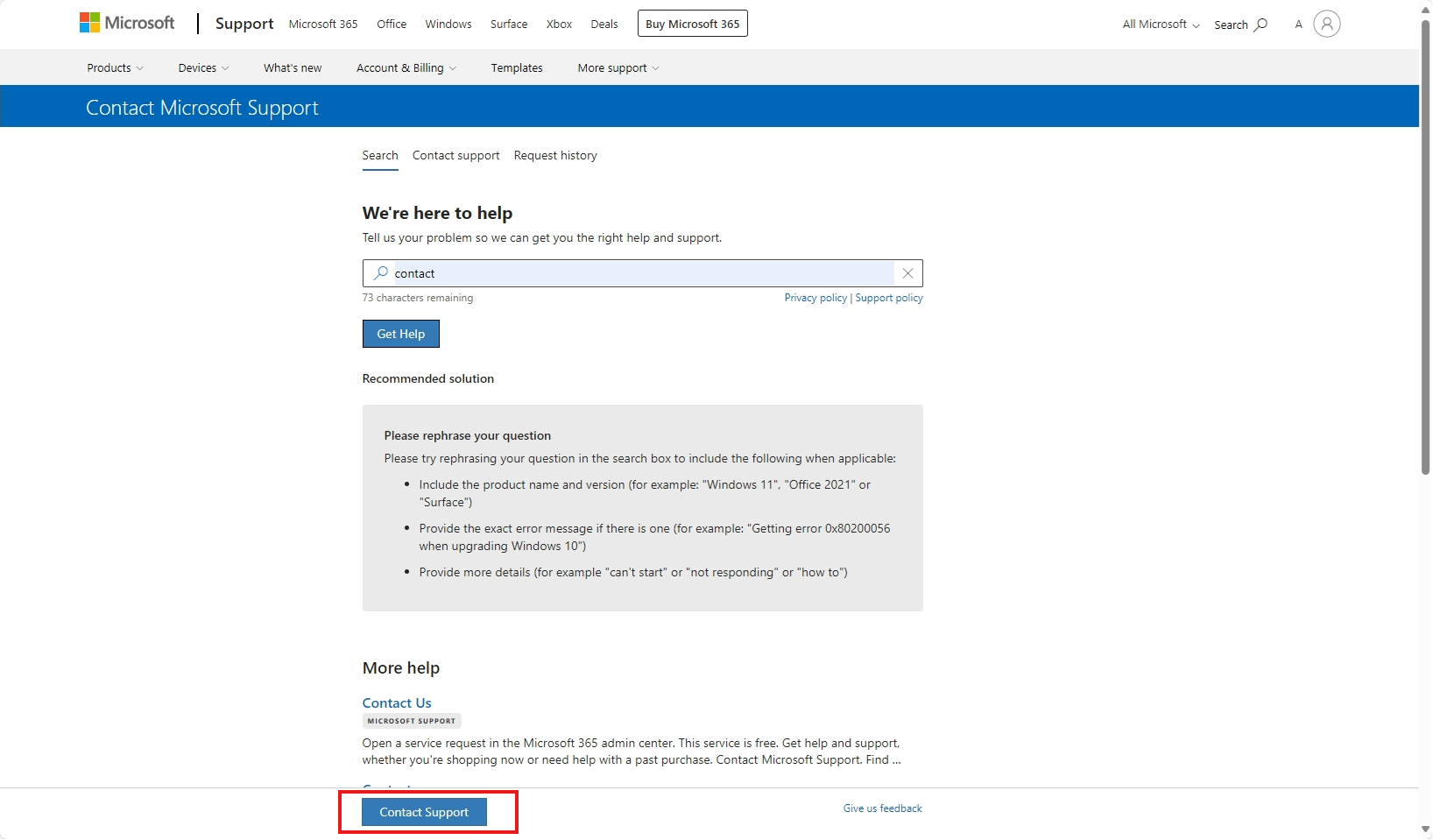Select the Search tab
Image resolution: width=1433 pixels, height=840 pixels.
point(380,156)
